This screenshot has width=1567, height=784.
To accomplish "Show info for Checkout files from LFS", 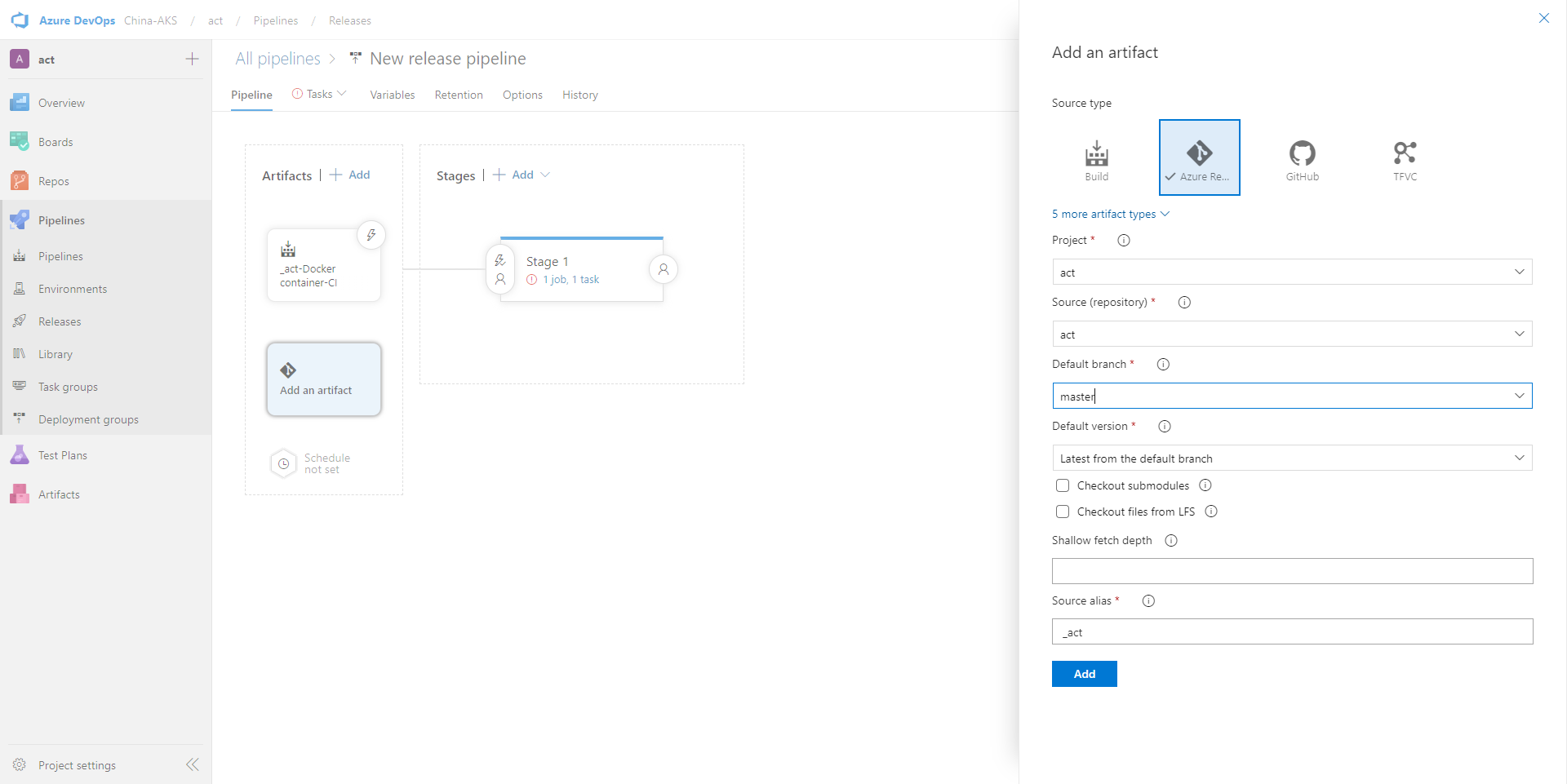I will tap(1211, 512).
